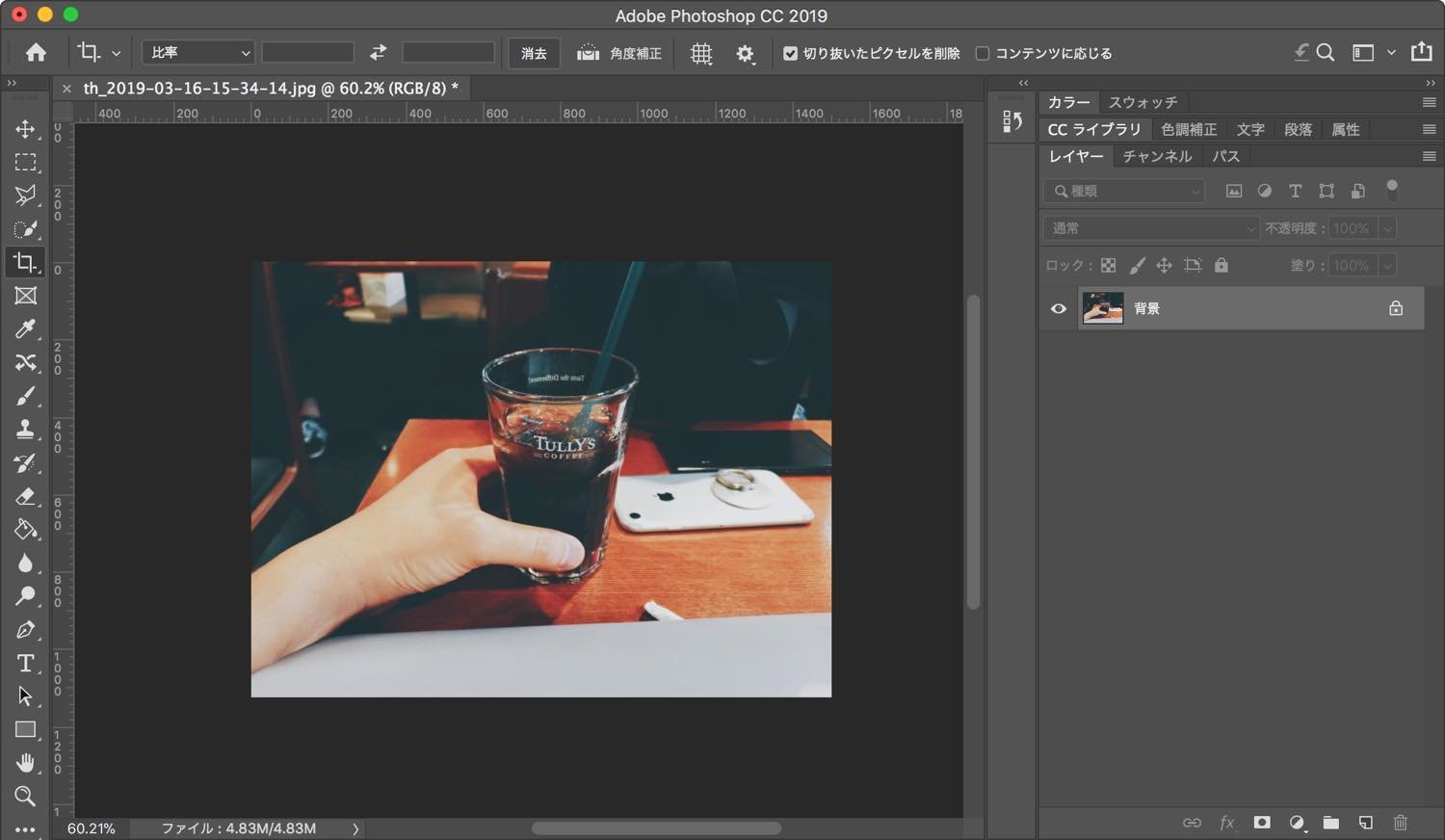The image size is (1445, 840).
Task: Expand status bar info arrow
Action: coord(355,828)
